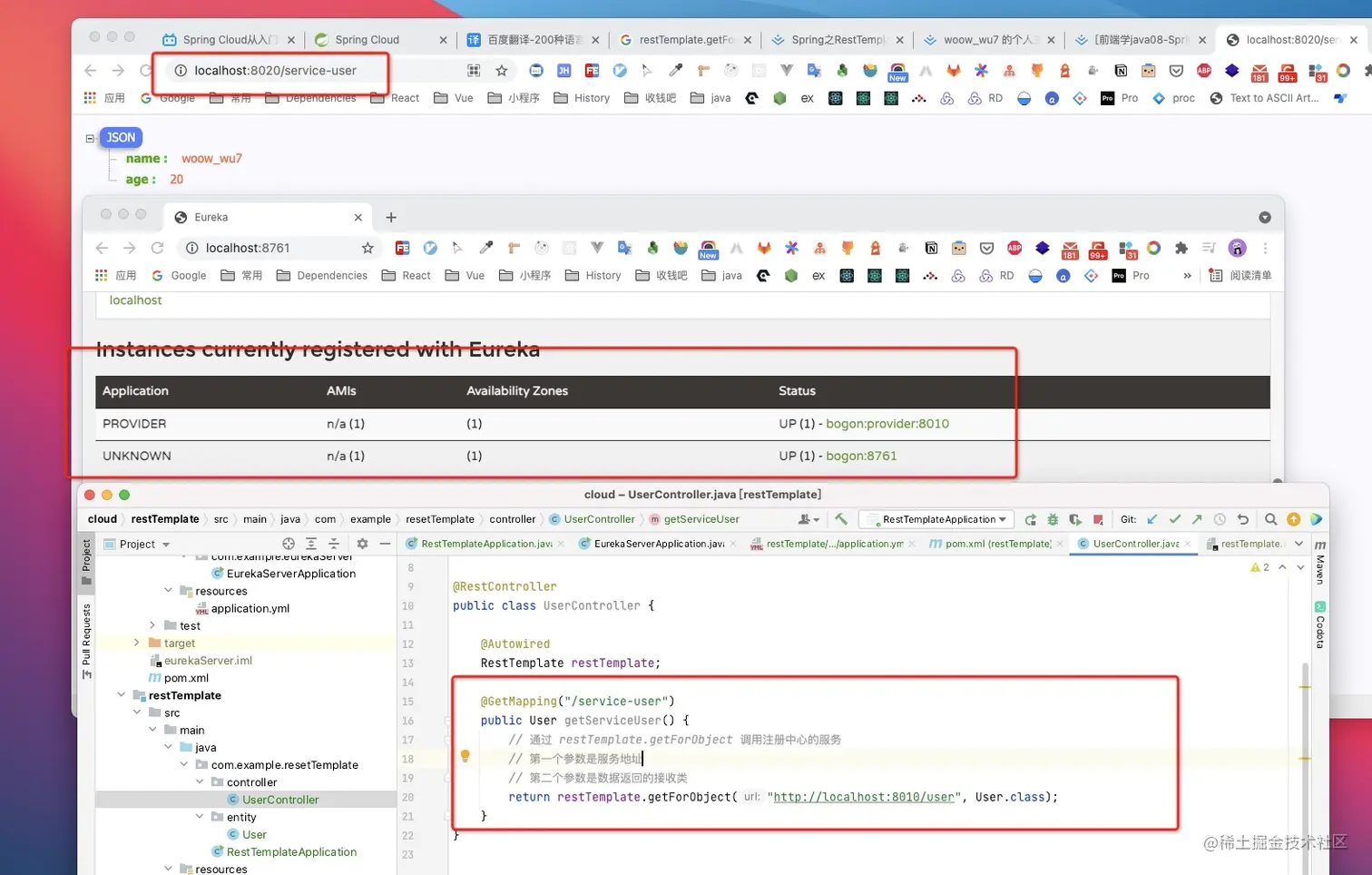Viewport: 1372px width, 875px height.
Task: Stop the running application red square
Action: click(1098, 520)
